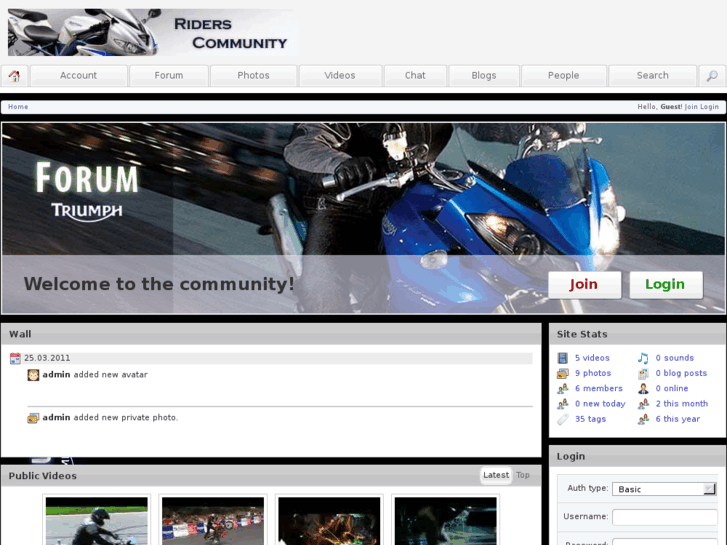Click the Login link in greeting bar

point(709,107)
